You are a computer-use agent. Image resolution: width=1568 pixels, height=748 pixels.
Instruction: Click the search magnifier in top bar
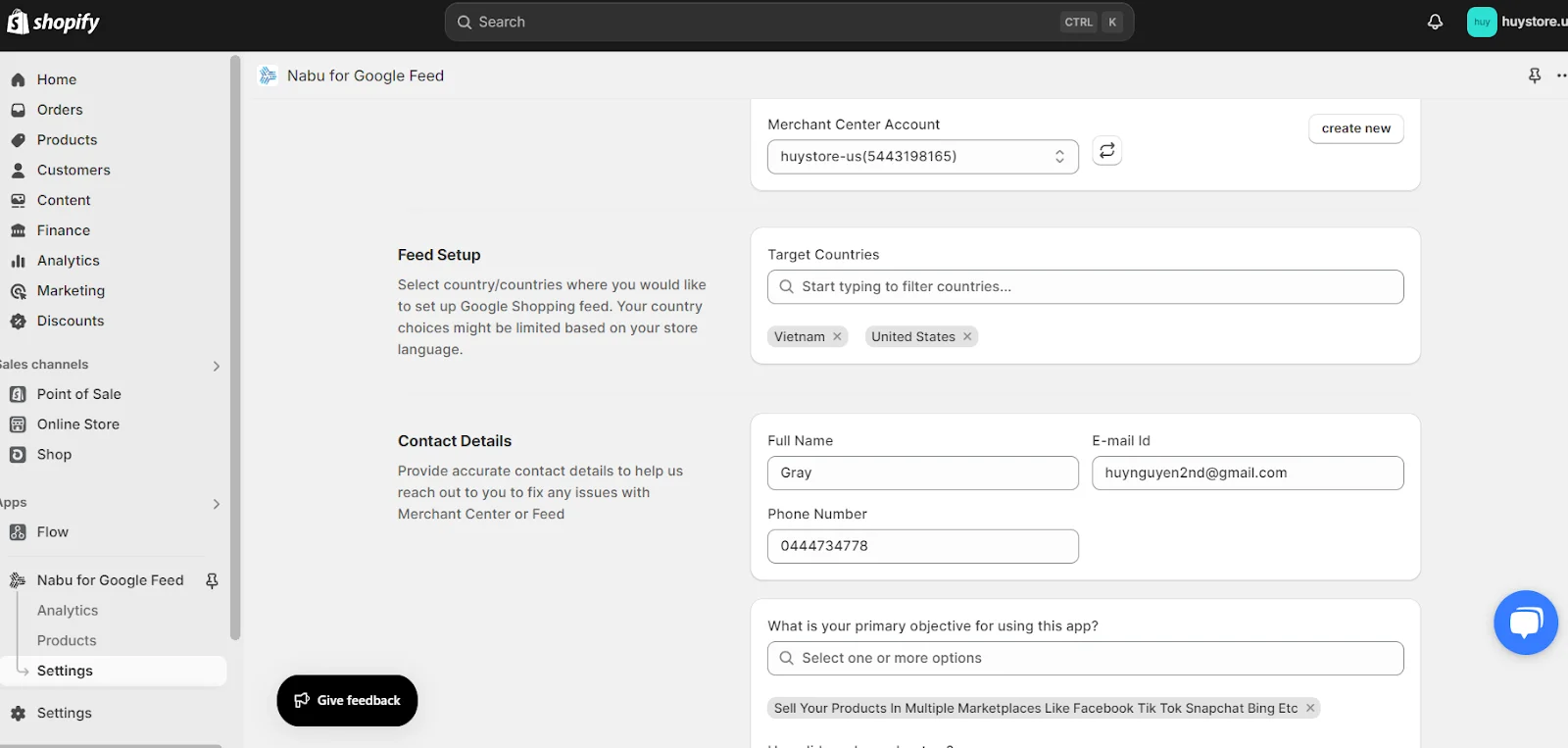465,22
